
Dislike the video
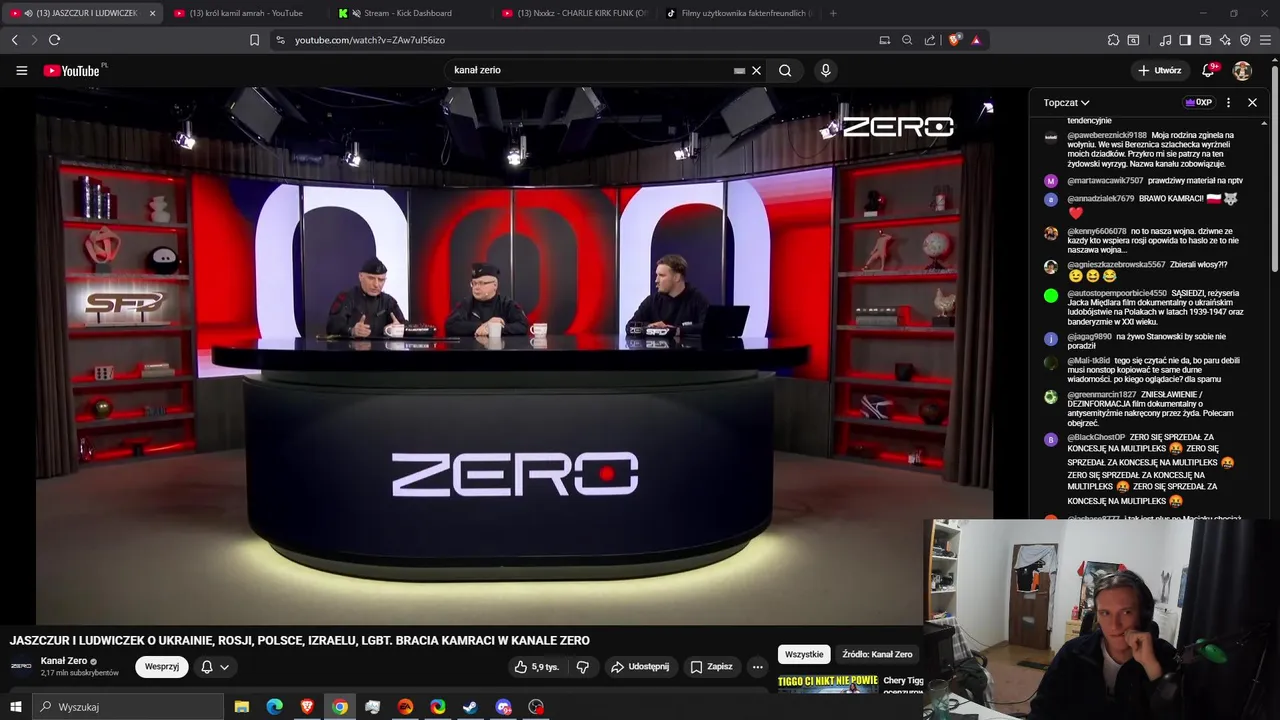tap(583, 667)
